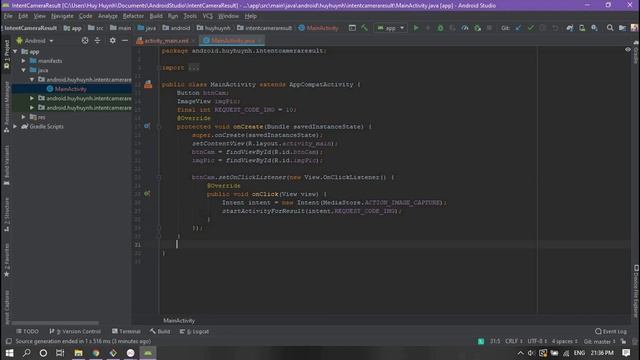Toggle the 2: Structure tool window

(x=6, y=214)
